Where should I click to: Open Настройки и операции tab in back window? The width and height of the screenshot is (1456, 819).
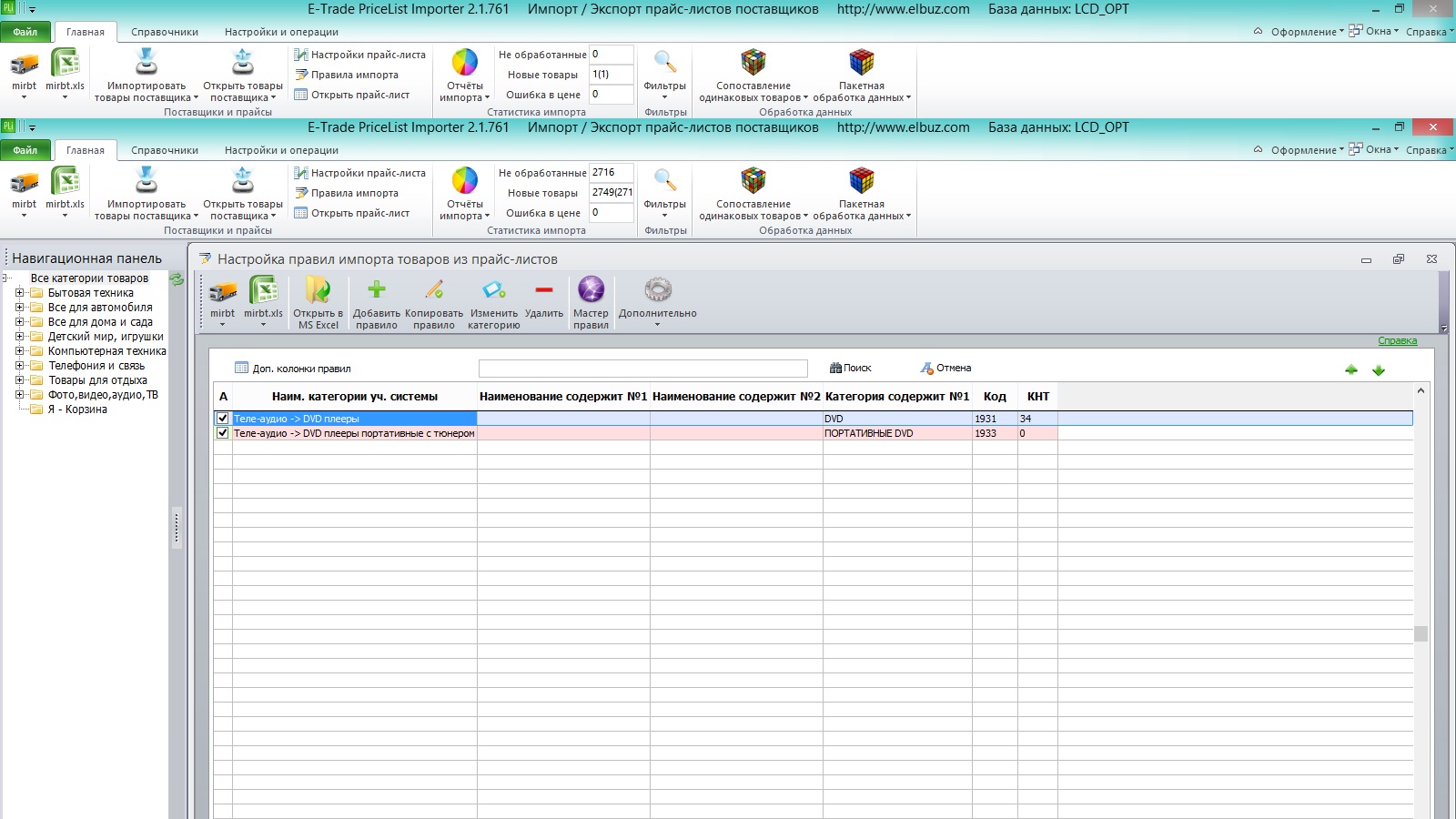281,32
